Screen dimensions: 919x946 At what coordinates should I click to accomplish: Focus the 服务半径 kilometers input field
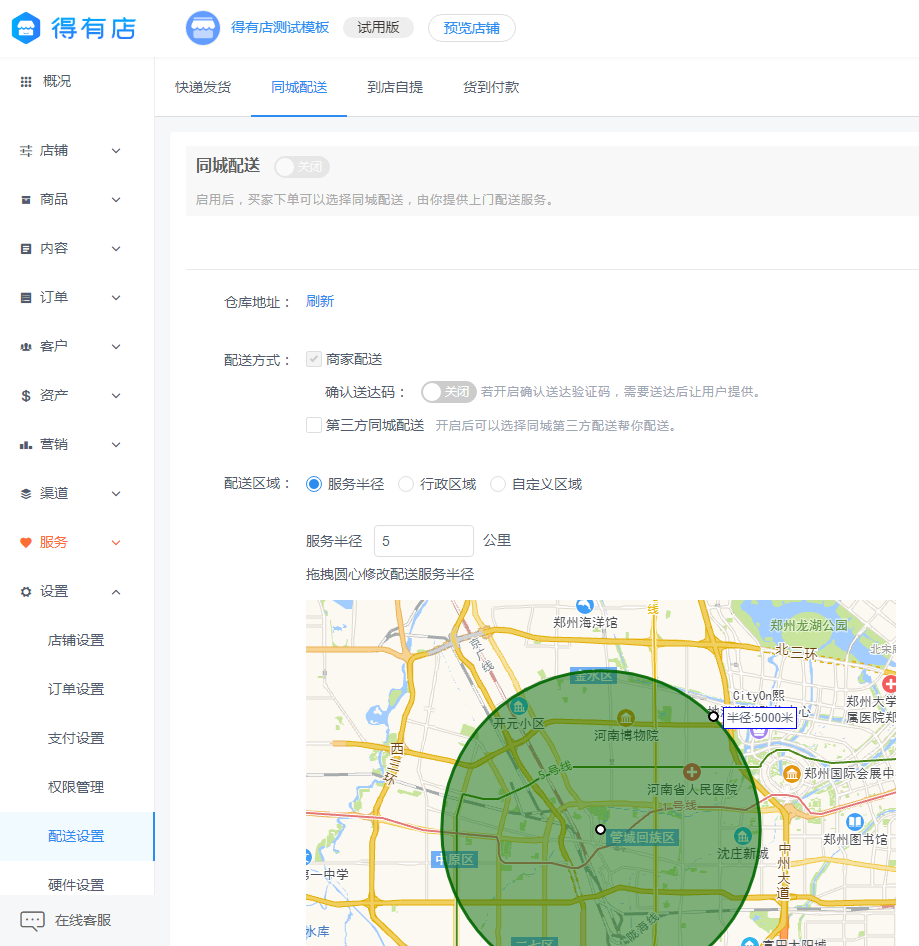424,541
